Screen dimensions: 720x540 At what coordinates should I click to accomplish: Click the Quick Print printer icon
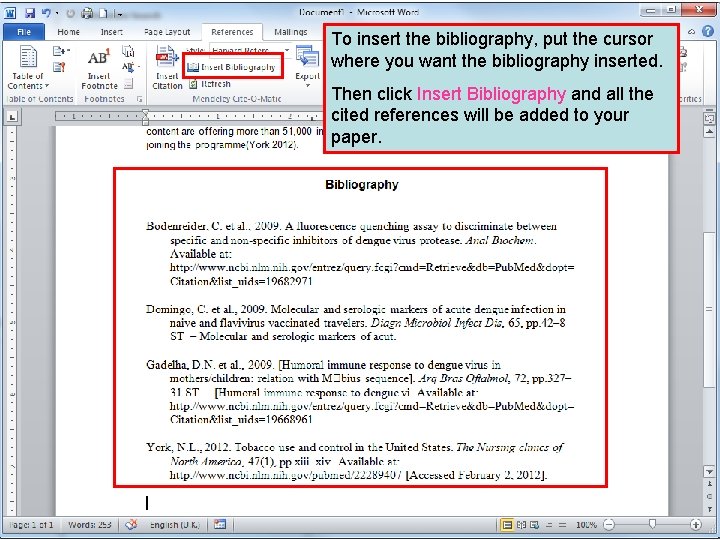click(x=87, y=13)
